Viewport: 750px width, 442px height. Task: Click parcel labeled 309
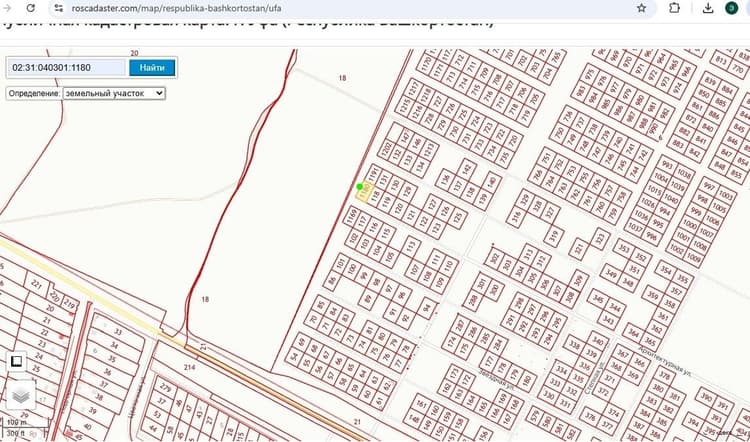tap(579, 279)
